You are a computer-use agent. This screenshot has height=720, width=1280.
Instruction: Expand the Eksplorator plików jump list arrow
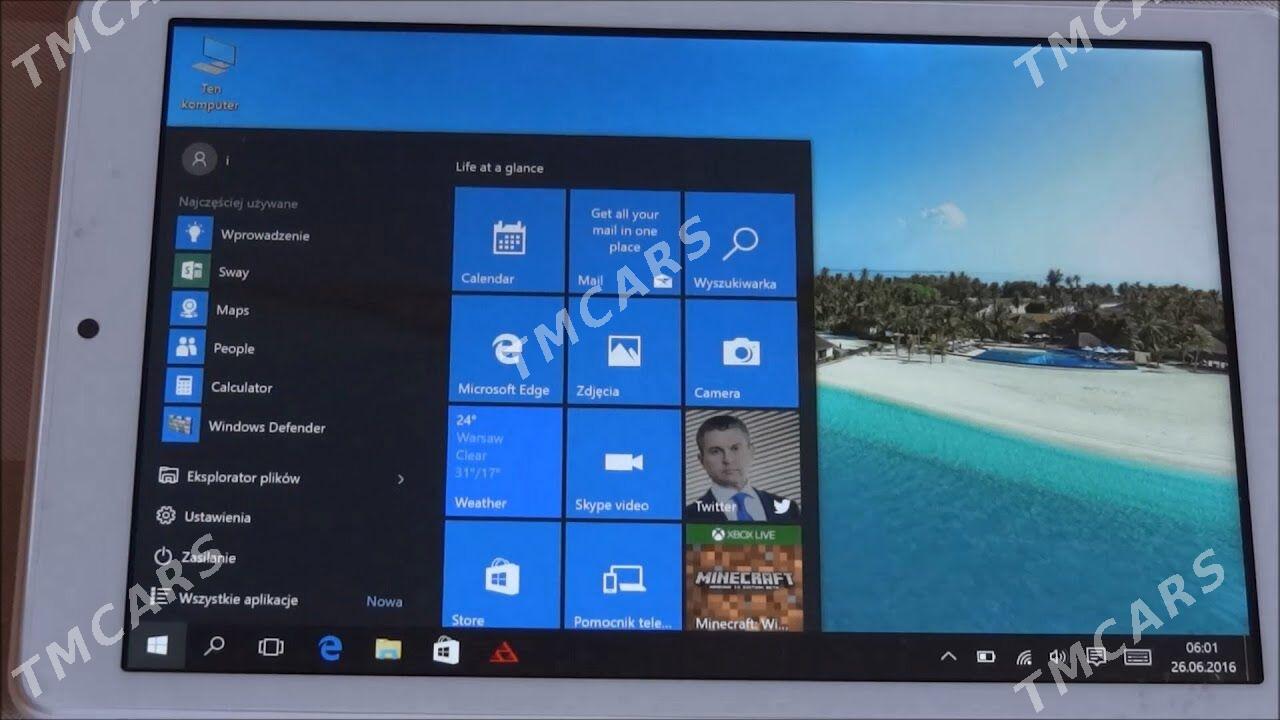400,479
